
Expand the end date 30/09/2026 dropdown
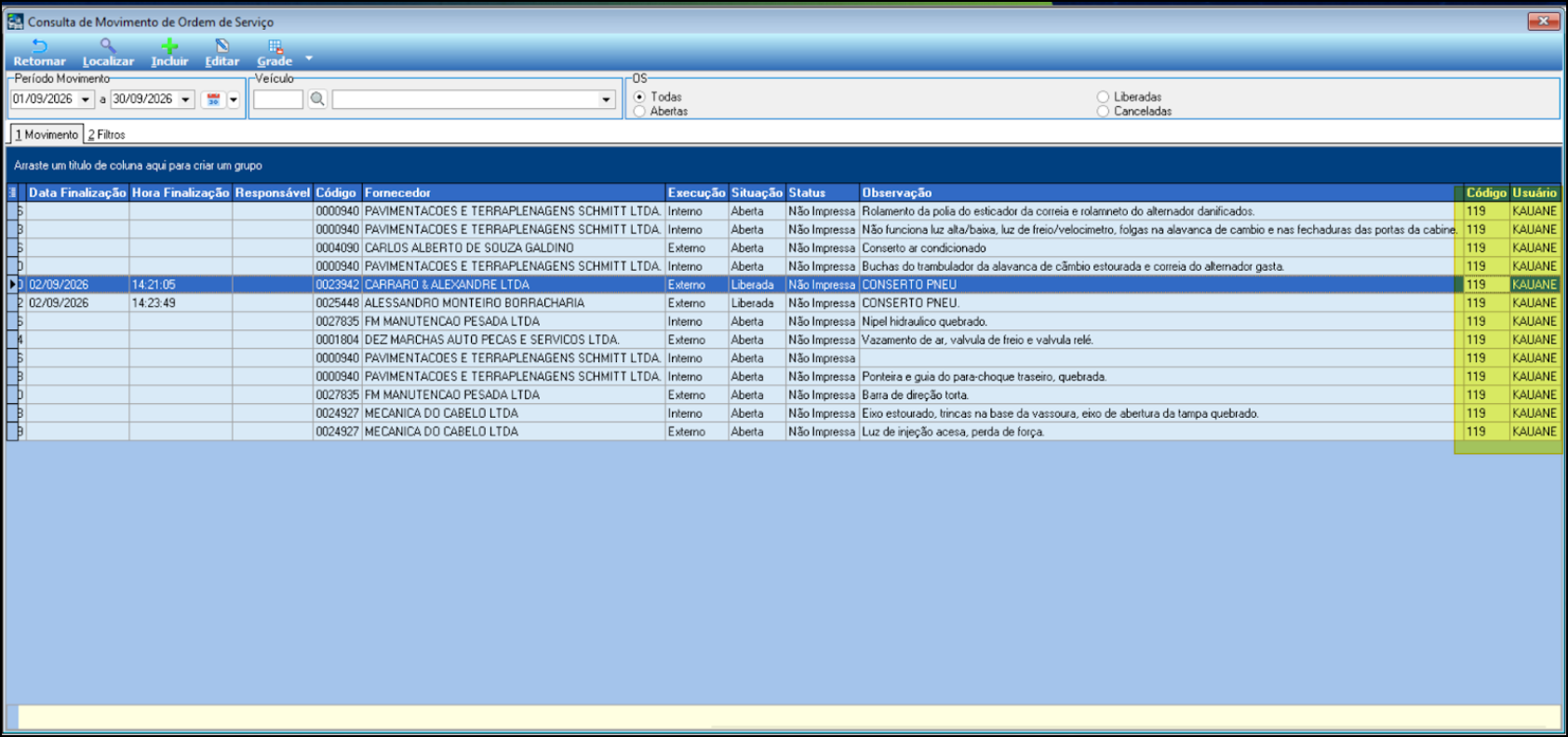point(186,100)
